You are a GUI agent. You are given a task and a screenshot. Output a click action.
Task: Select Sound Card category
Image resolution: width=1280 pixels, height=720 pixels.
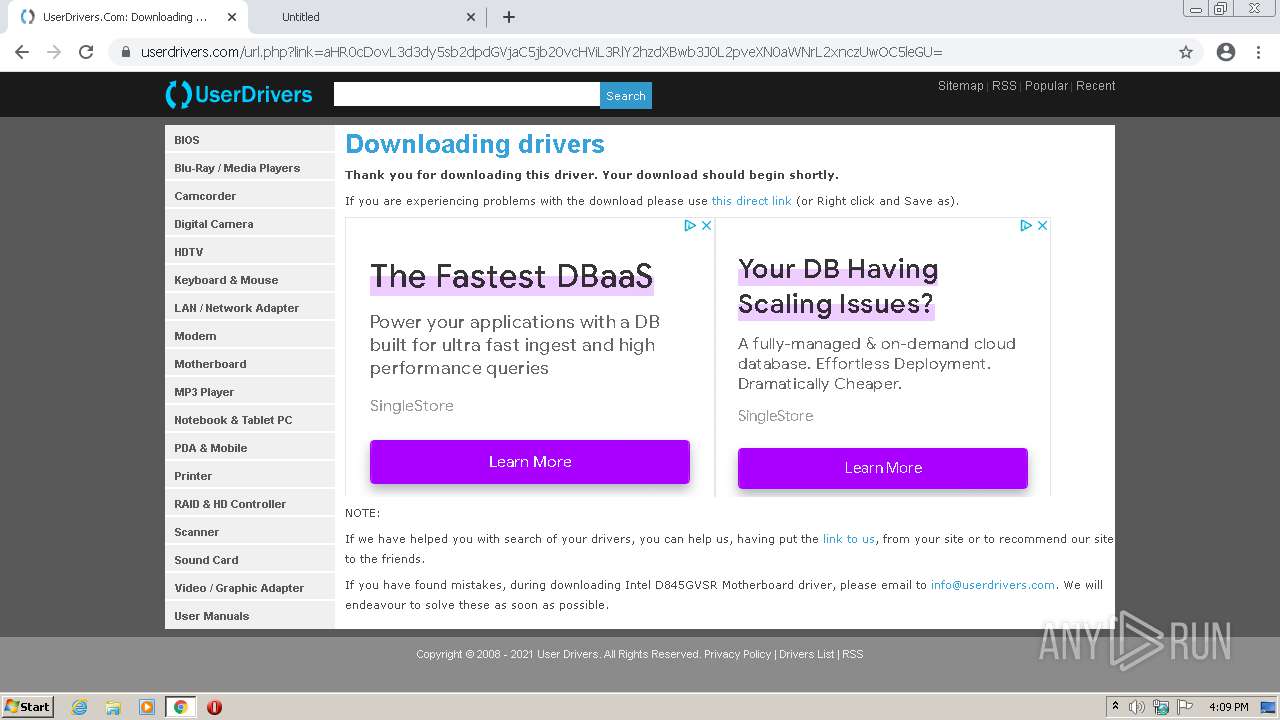tap(250, 560)
